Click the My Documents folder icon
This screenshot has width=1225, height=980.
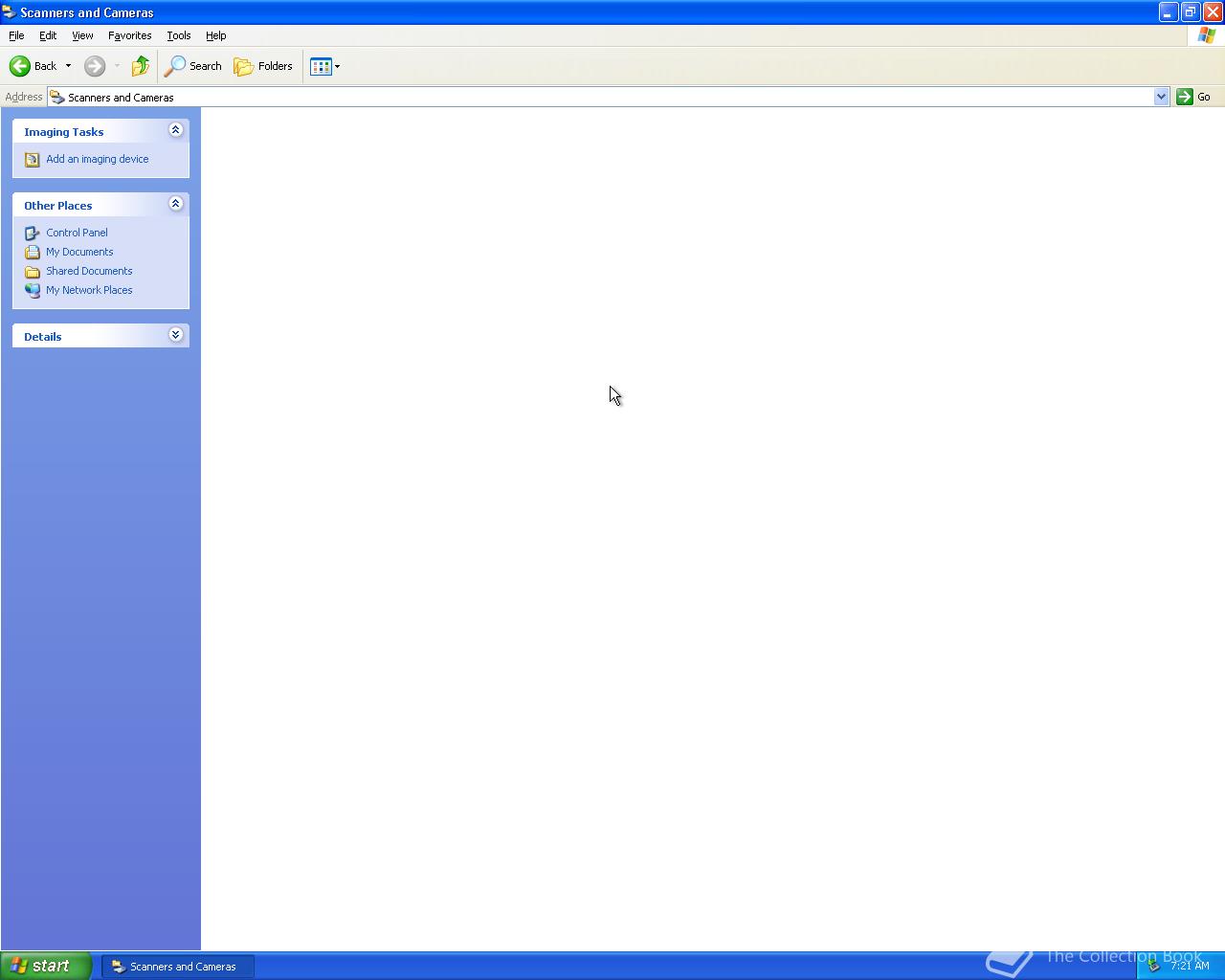[x=33, y=252]
